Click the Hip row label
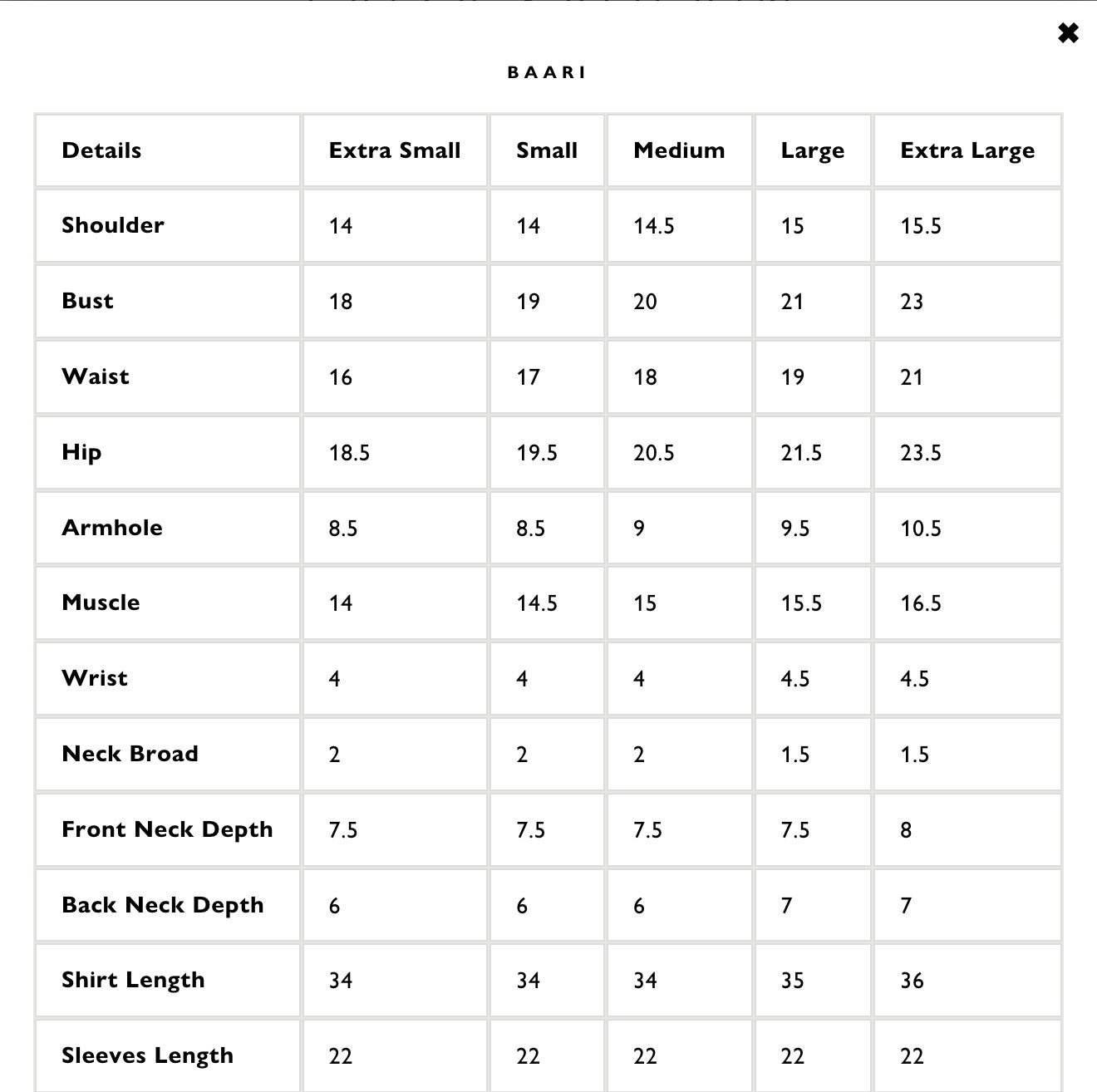Viewport: 1097px width, 1092px height. 81,452
